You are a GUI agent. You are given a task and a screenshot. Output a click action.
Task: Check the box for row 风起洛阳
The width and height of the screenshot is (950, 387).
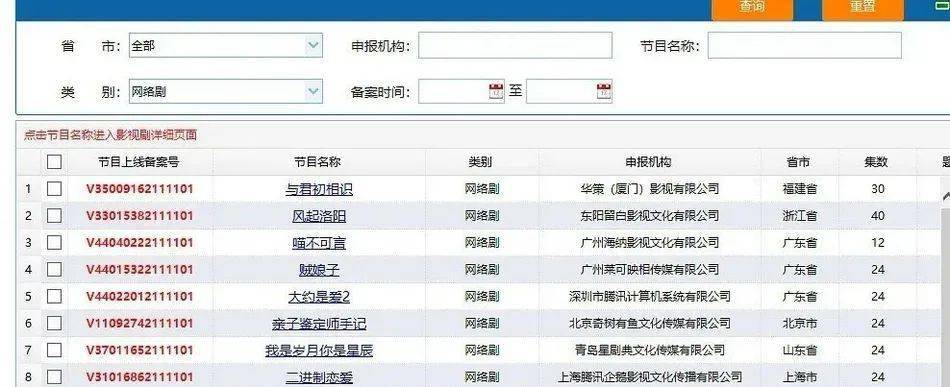click(55, 216)
